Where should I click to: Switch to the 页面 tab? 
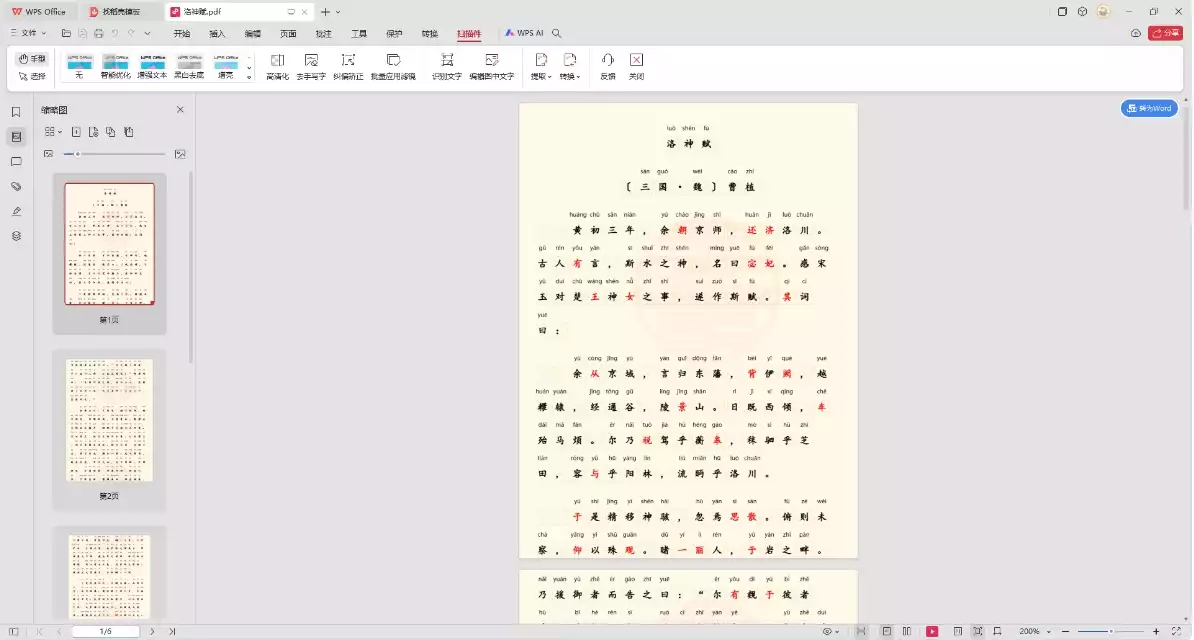tap(288, 34)
